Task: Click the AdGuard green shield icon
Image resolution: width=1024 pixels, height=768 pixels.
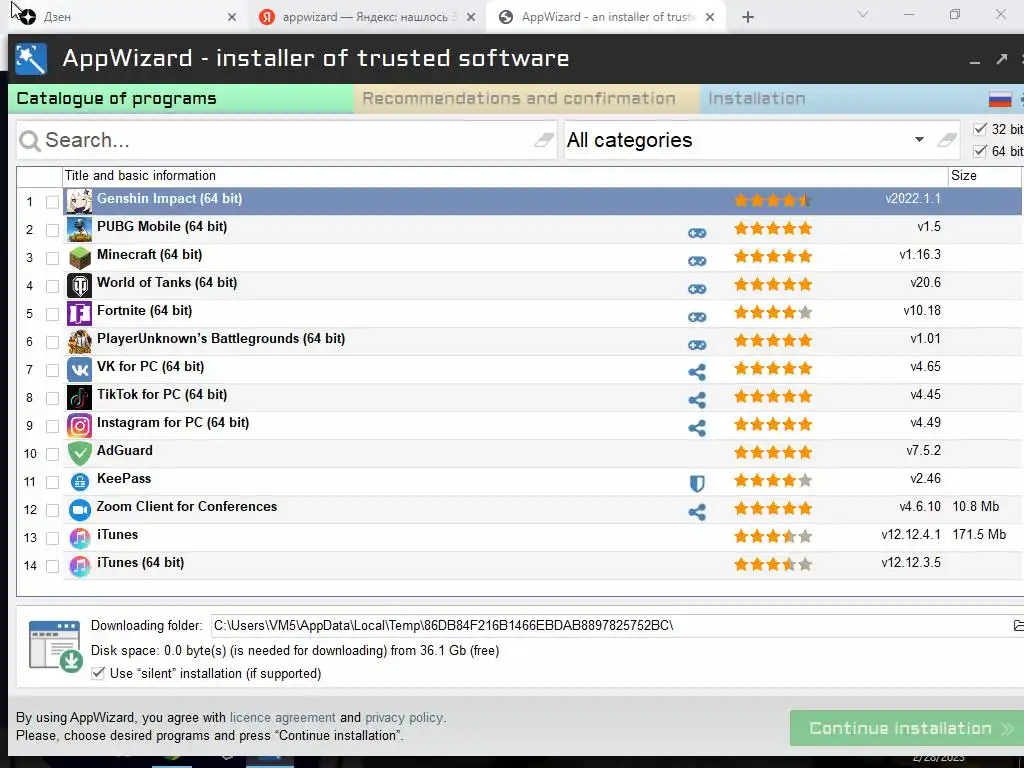Action: (80, 453)
